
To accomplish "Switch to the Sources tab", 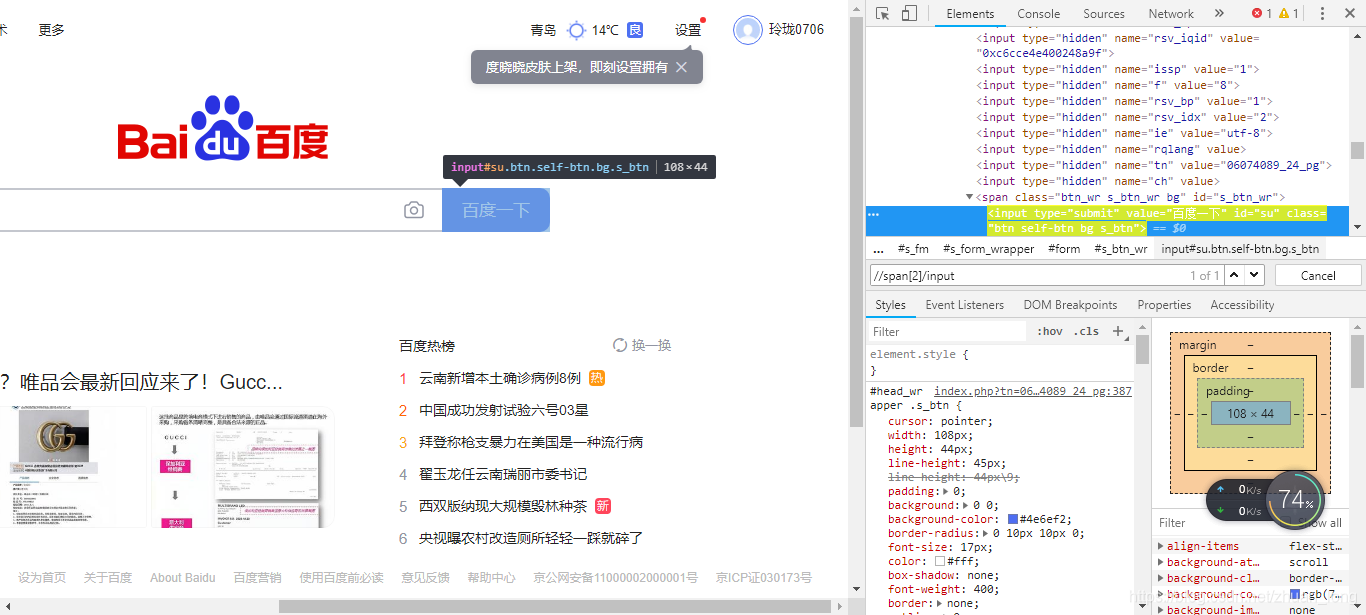I will [1104, 14].
